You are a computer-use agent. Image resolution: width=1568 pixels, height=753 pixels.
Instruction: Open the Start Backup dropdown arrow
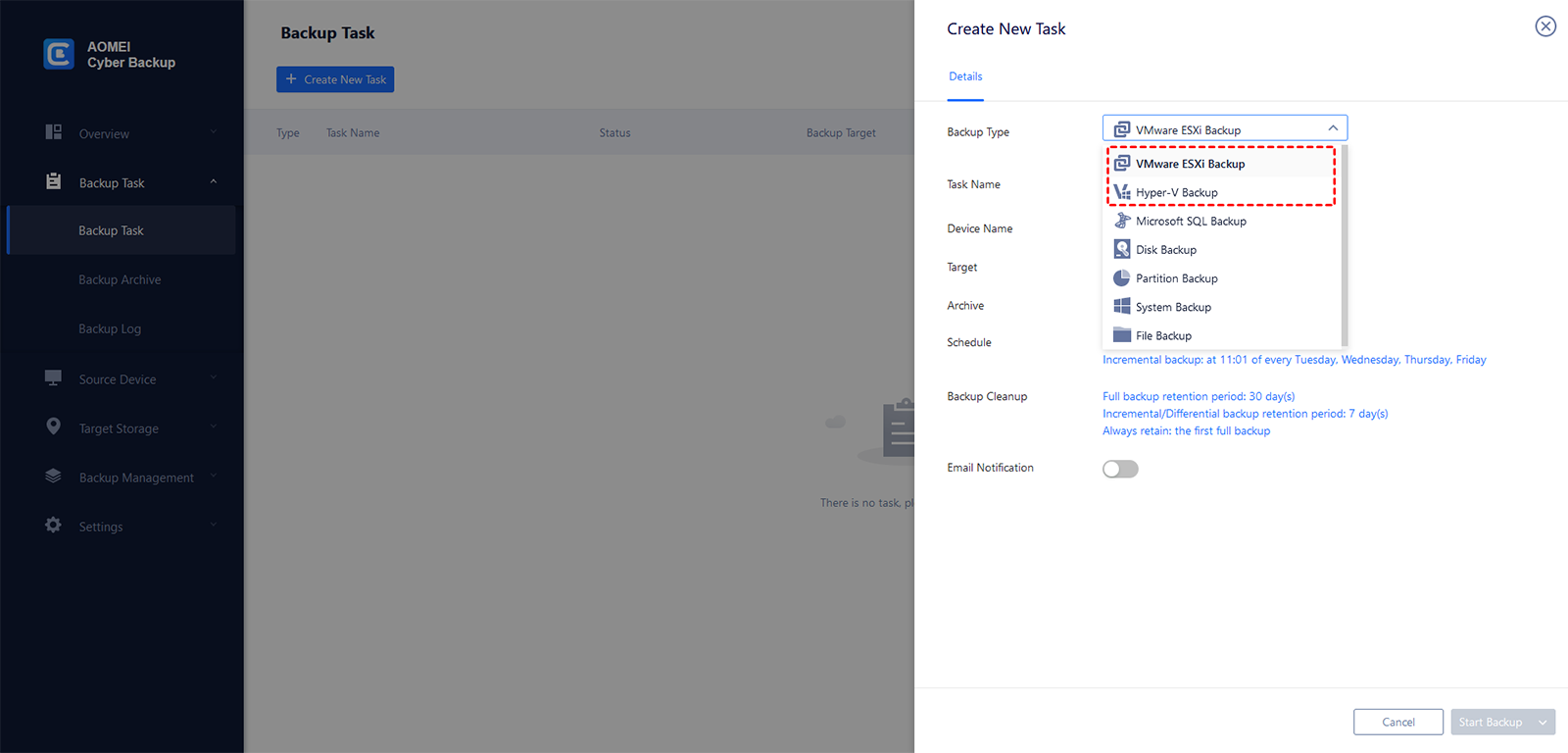coord(1543,723)
